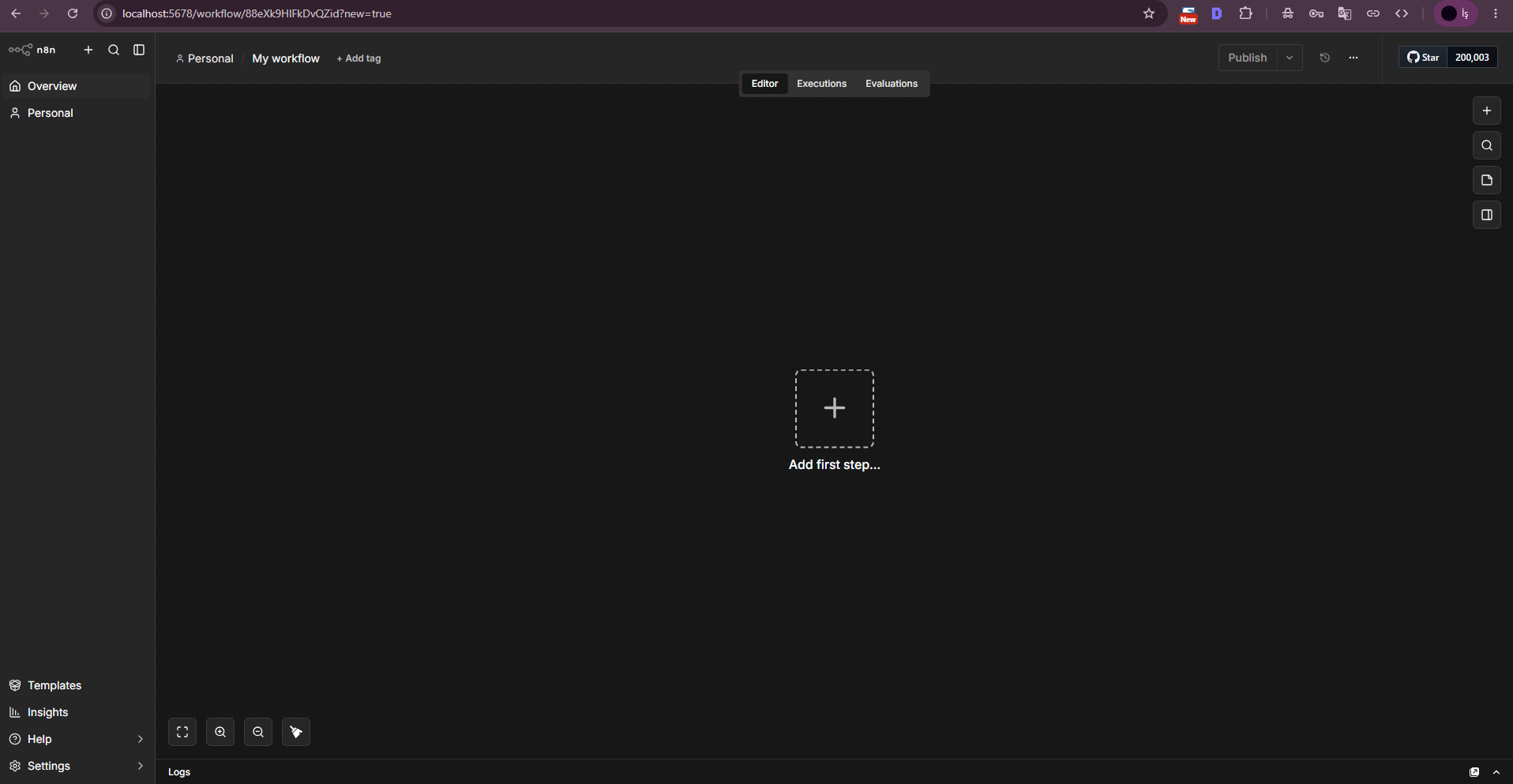Viewport: 1513px width, 784px height.
Task: Go back in browser
Action: 16,13
